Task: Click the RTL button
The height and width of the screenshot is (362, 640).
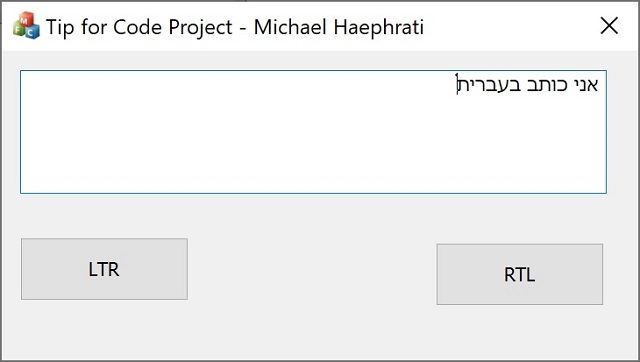Action: point(520,274)
